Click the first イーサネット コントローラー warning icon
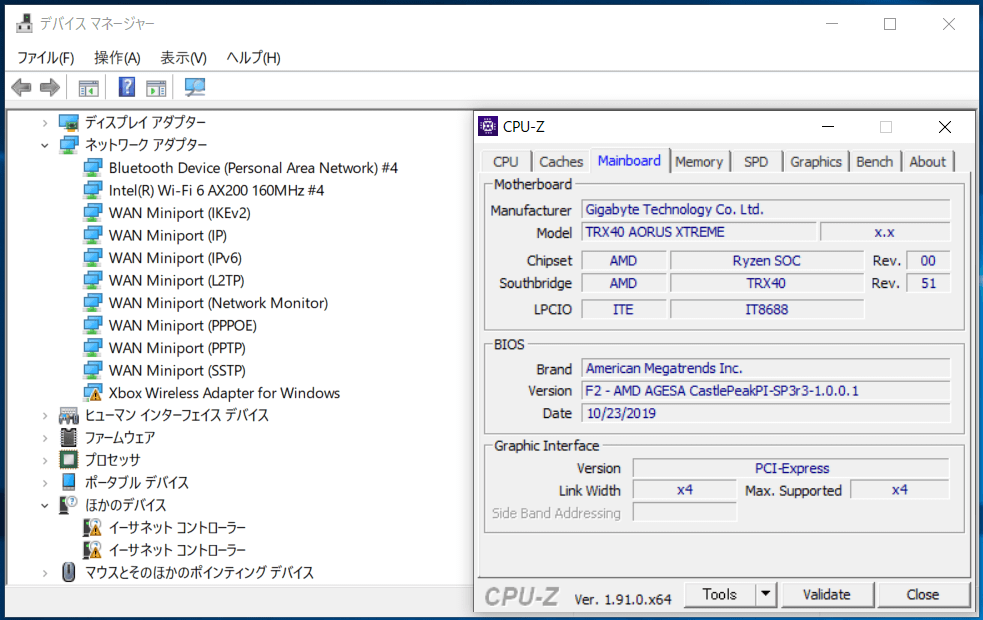Image resolution: width=983 pixels, height=620 pixels. pos(93,527)
